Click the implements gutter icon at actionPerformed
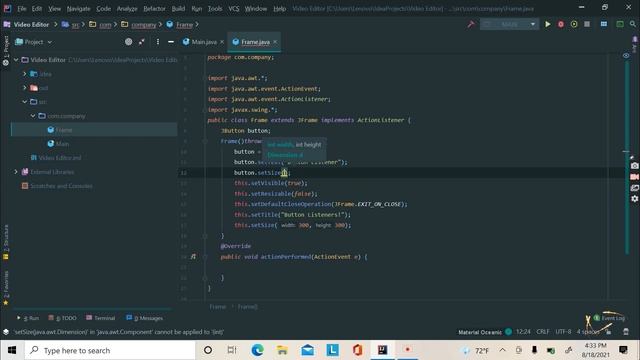 tap(193, 257)
